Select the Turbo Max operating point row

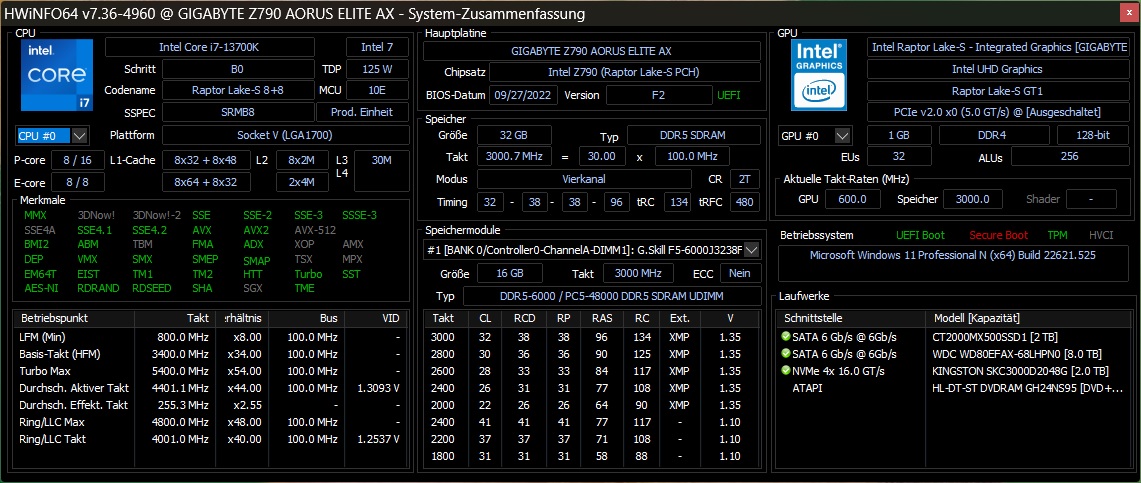tap(210, 371)
